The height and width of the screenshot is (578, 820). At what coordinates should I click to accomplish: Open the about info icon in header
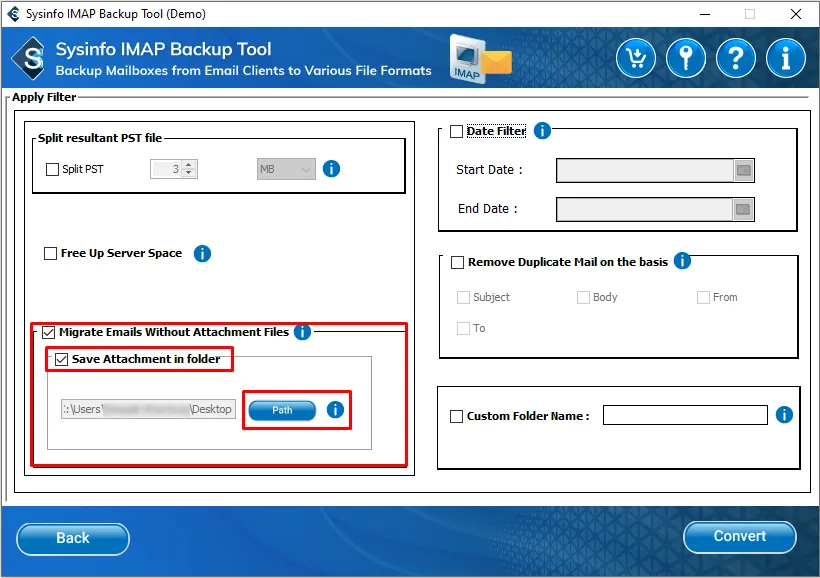[x=785, y=58]
